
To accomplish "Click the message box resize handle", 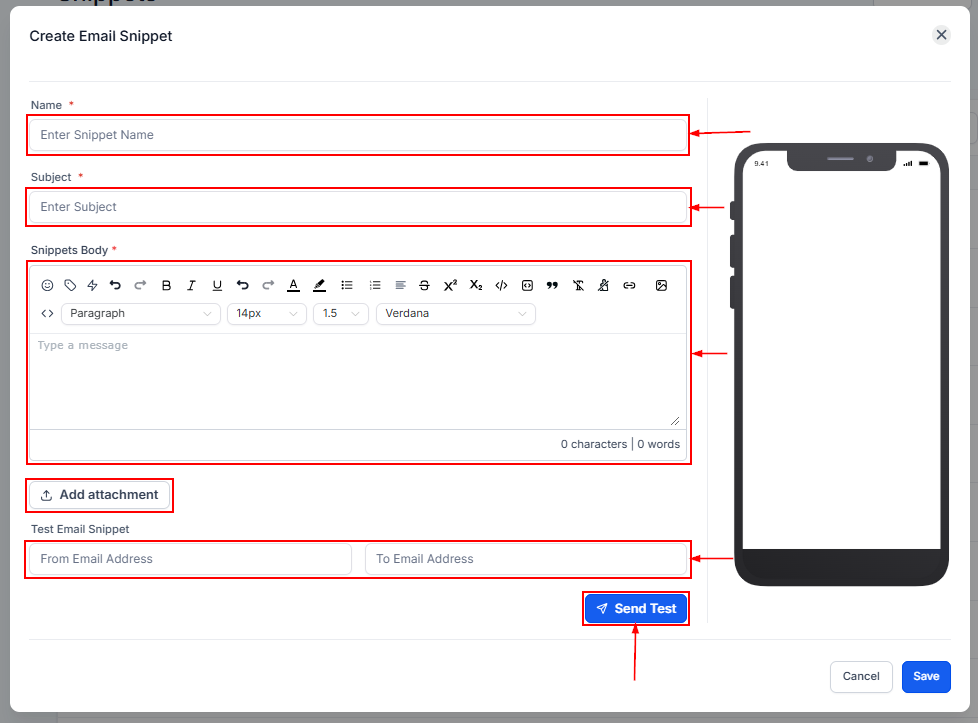I will click(675, 421).
